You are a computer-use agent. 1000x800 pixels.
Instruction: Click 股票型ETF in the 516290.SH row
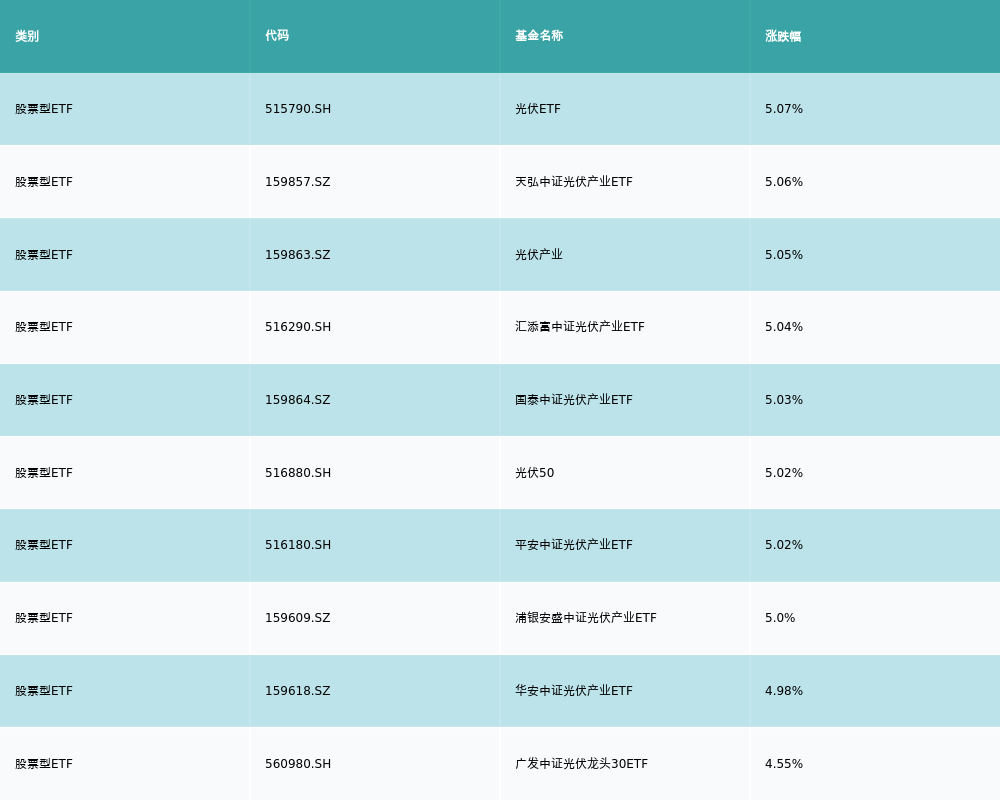pyautogui.click(x=44, y=327)
